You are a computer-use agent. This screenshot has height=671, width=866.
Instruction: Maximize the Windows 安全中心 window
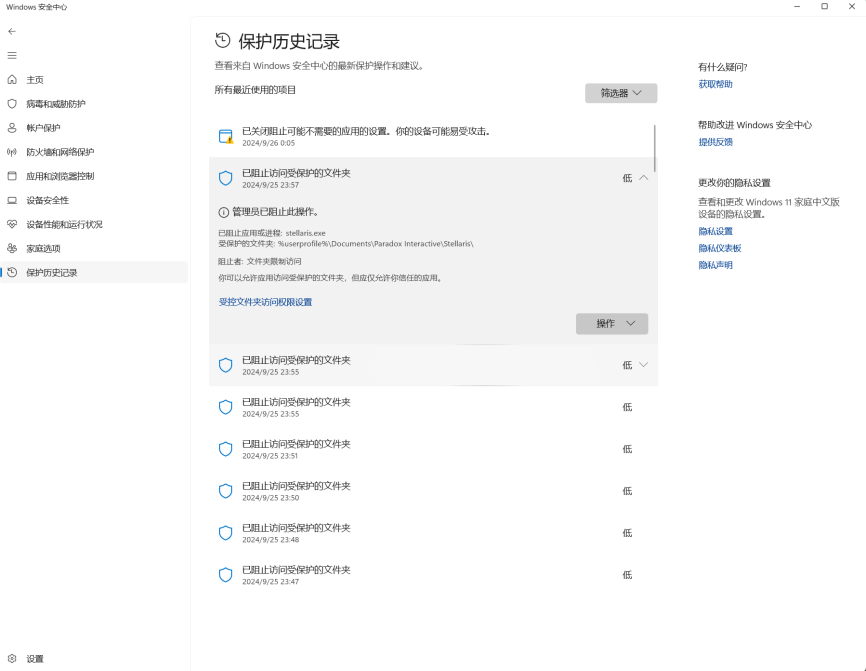824,7
